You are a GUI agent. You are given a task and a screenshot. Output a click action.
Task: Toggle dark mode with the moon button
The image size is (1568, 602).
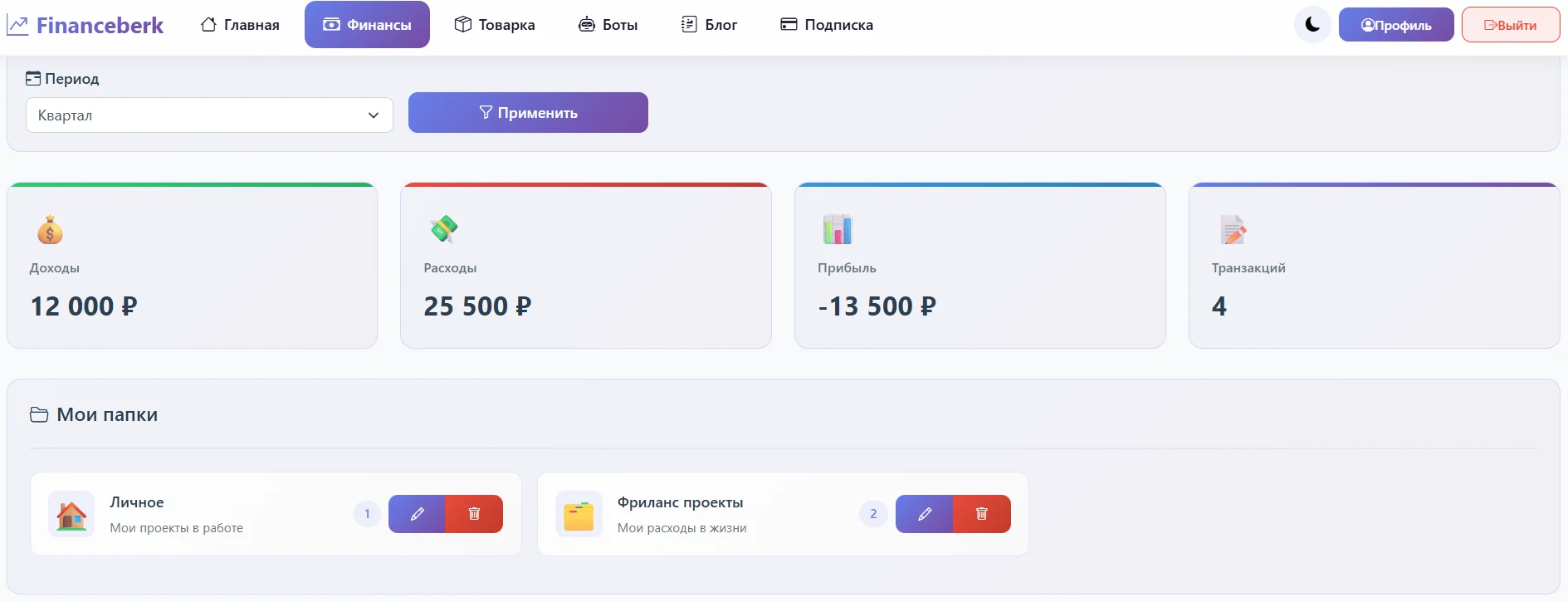click(x=1312, y=24)
